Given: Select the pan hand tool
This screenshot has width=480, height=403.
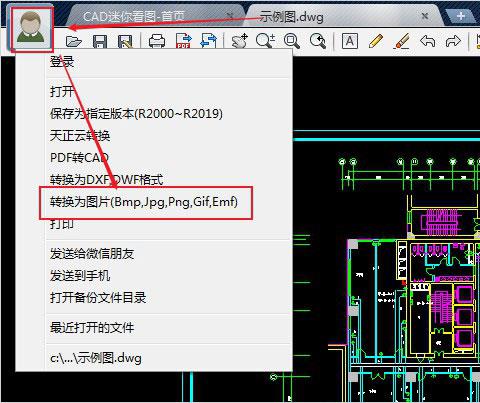Looking at the screenshot, I should 240,41.
